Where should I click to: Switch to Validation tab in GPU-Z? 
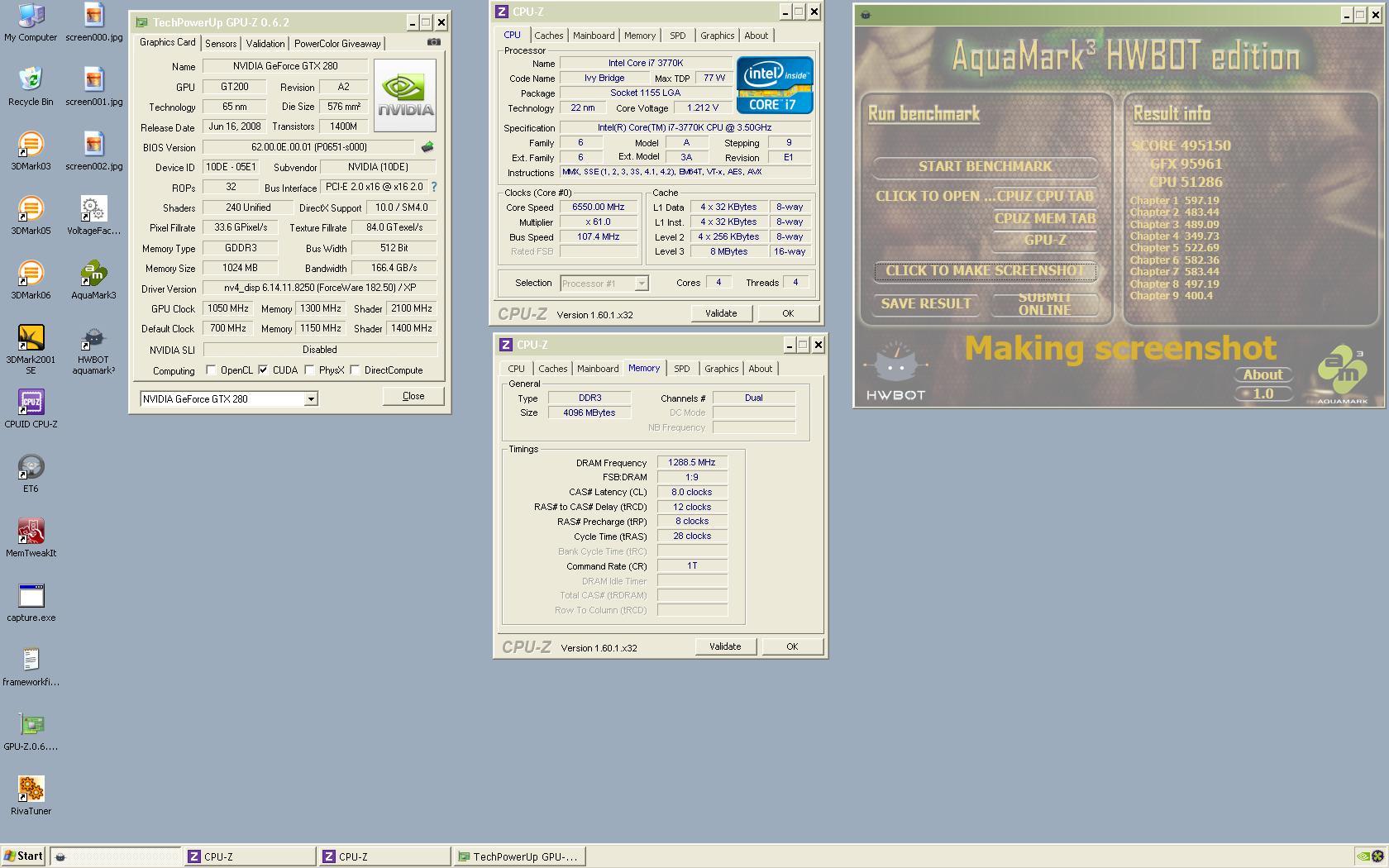265,44
